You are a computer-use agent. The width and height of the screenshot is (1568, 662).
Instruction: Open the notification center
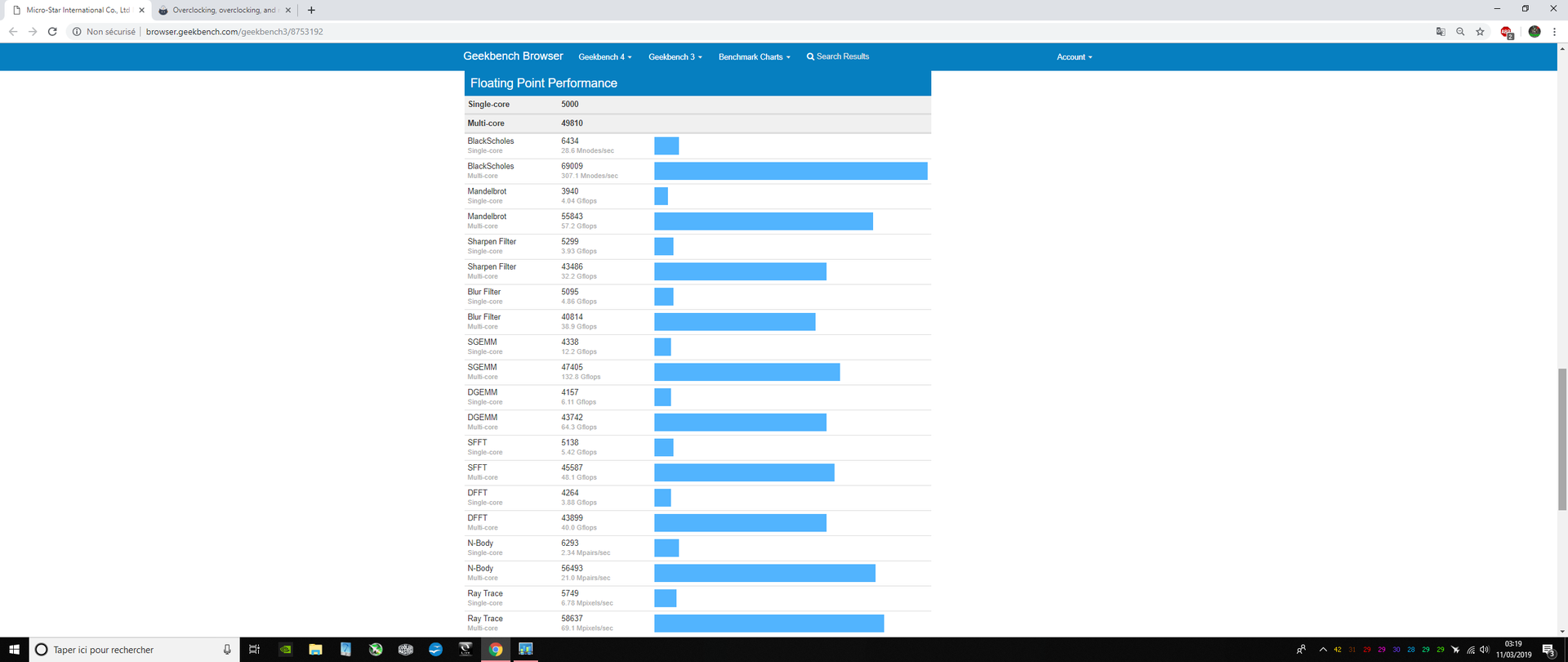click(1548, 650)
